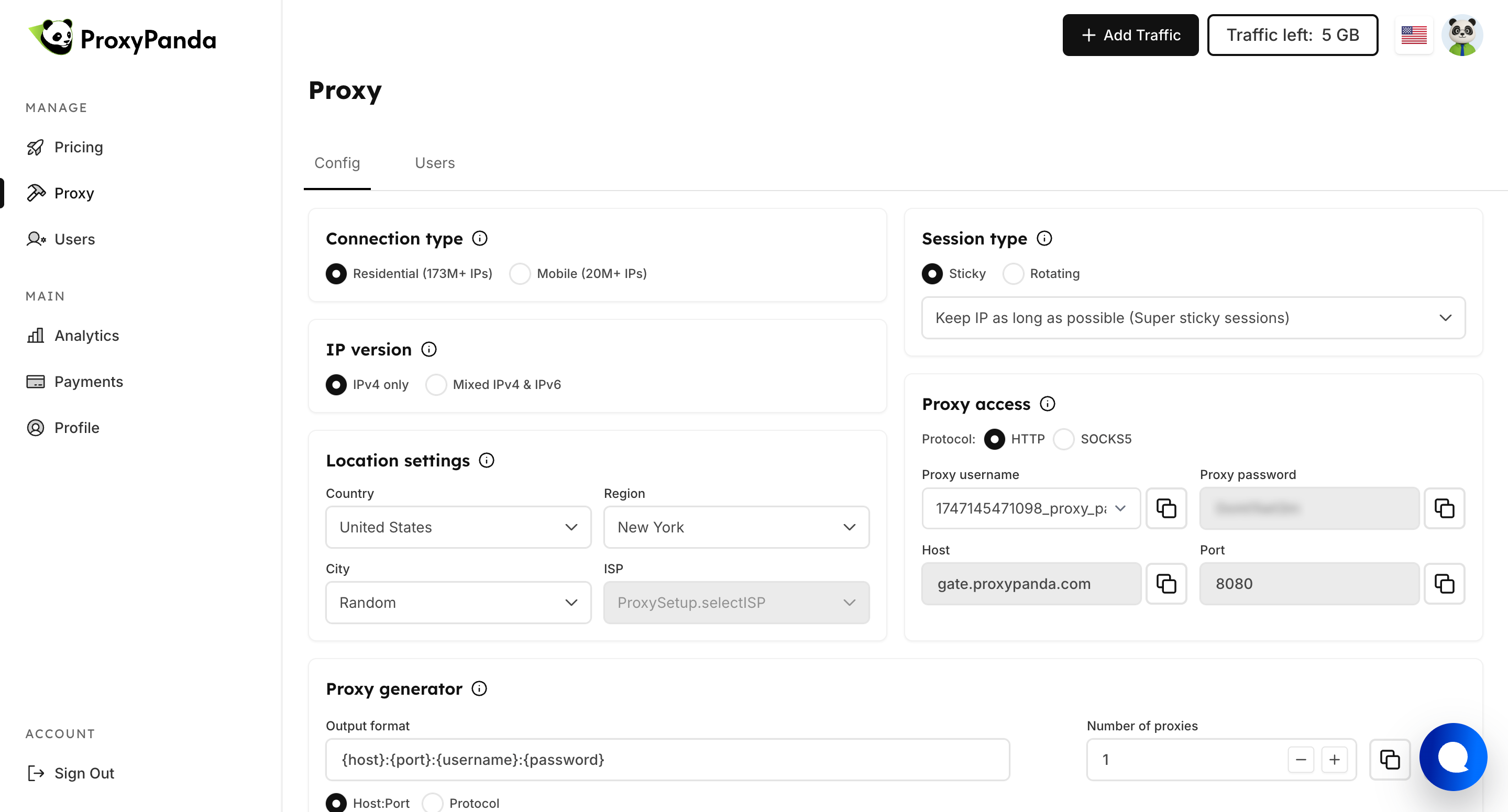Go to Users in the sidebar
This screenshot has width=1508, height=812.
74,239
